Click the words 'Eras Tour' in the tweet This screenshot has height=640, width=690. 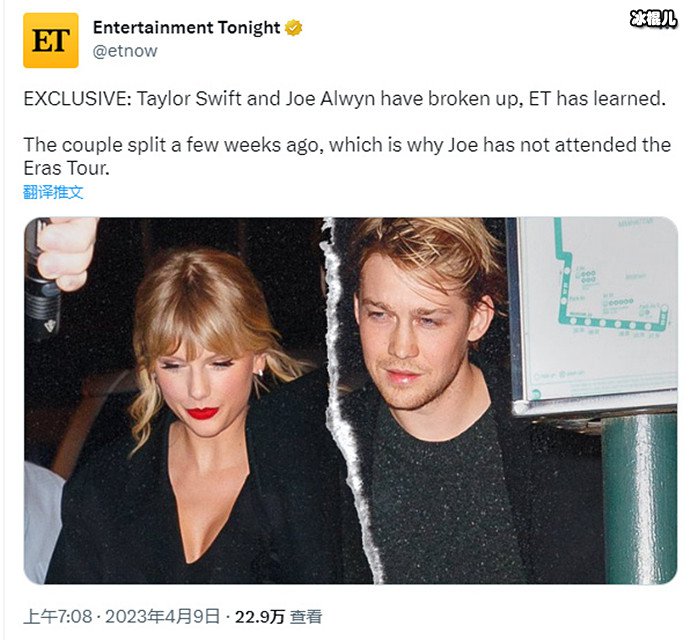pyautogui.click(x=66, y=168)
